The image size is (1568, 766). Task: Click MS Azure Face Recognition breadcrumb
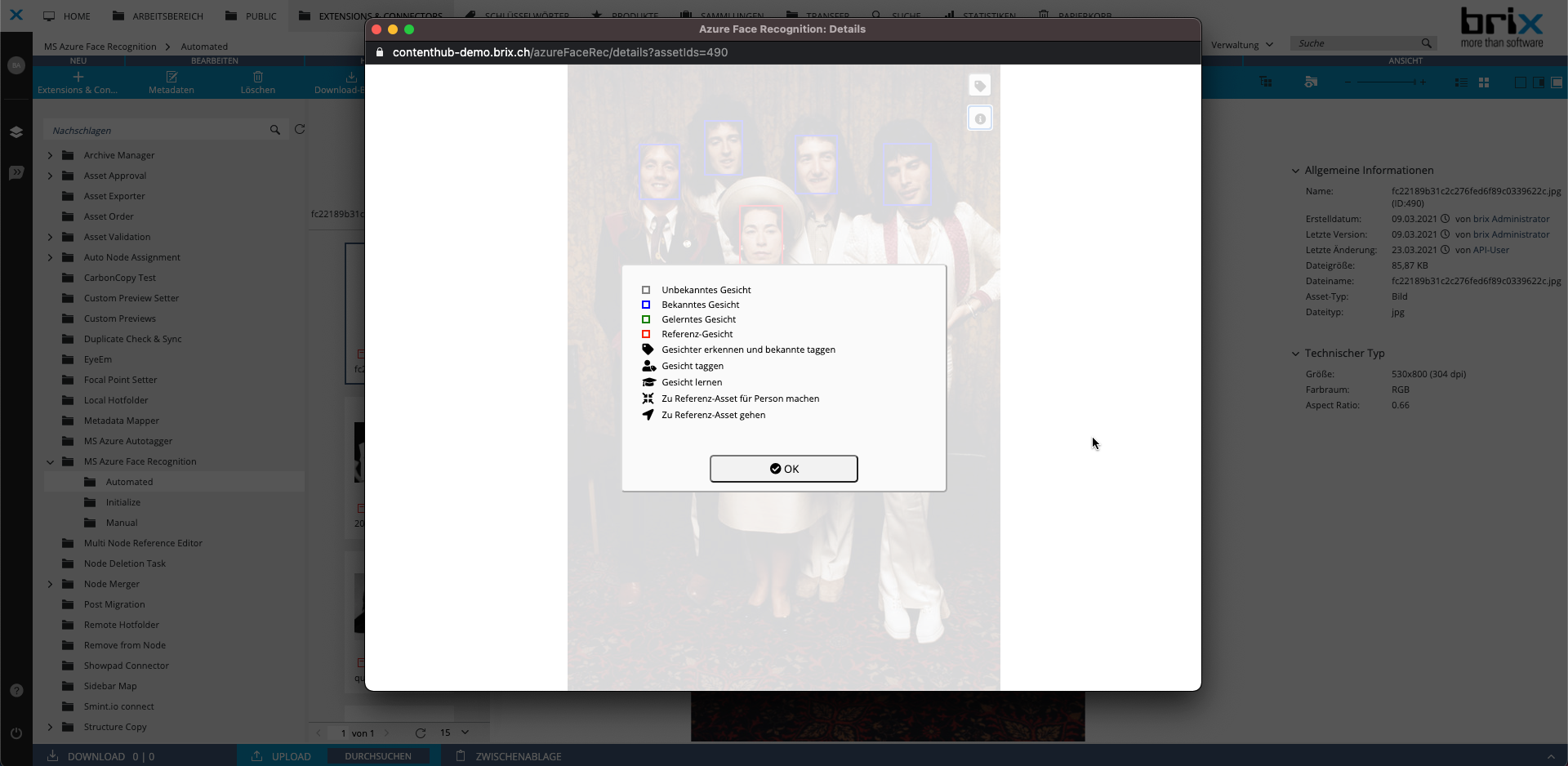tap(100, 47)
